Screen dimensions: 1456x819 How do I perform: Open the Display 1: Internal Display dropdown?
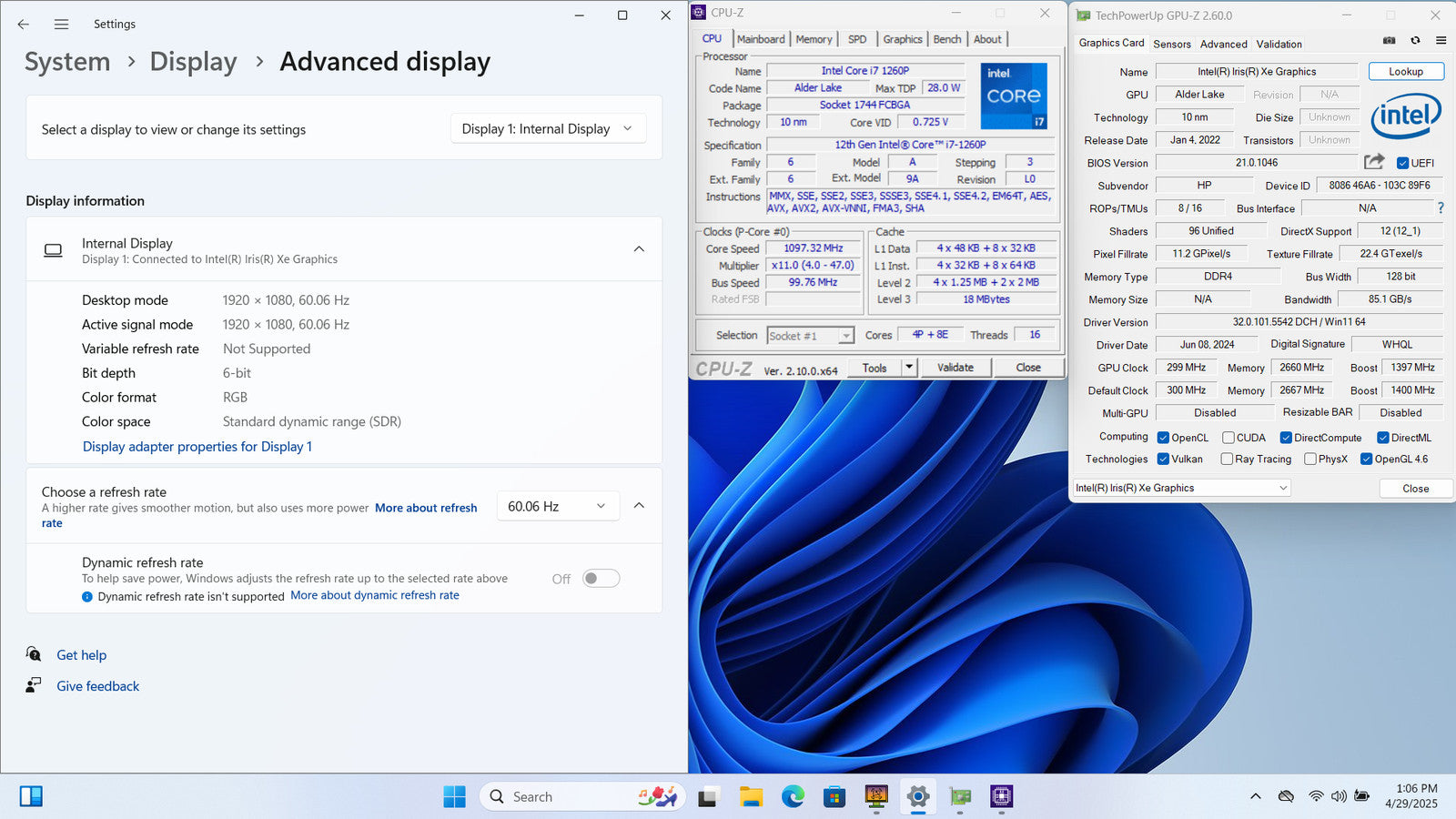point(548,129)
